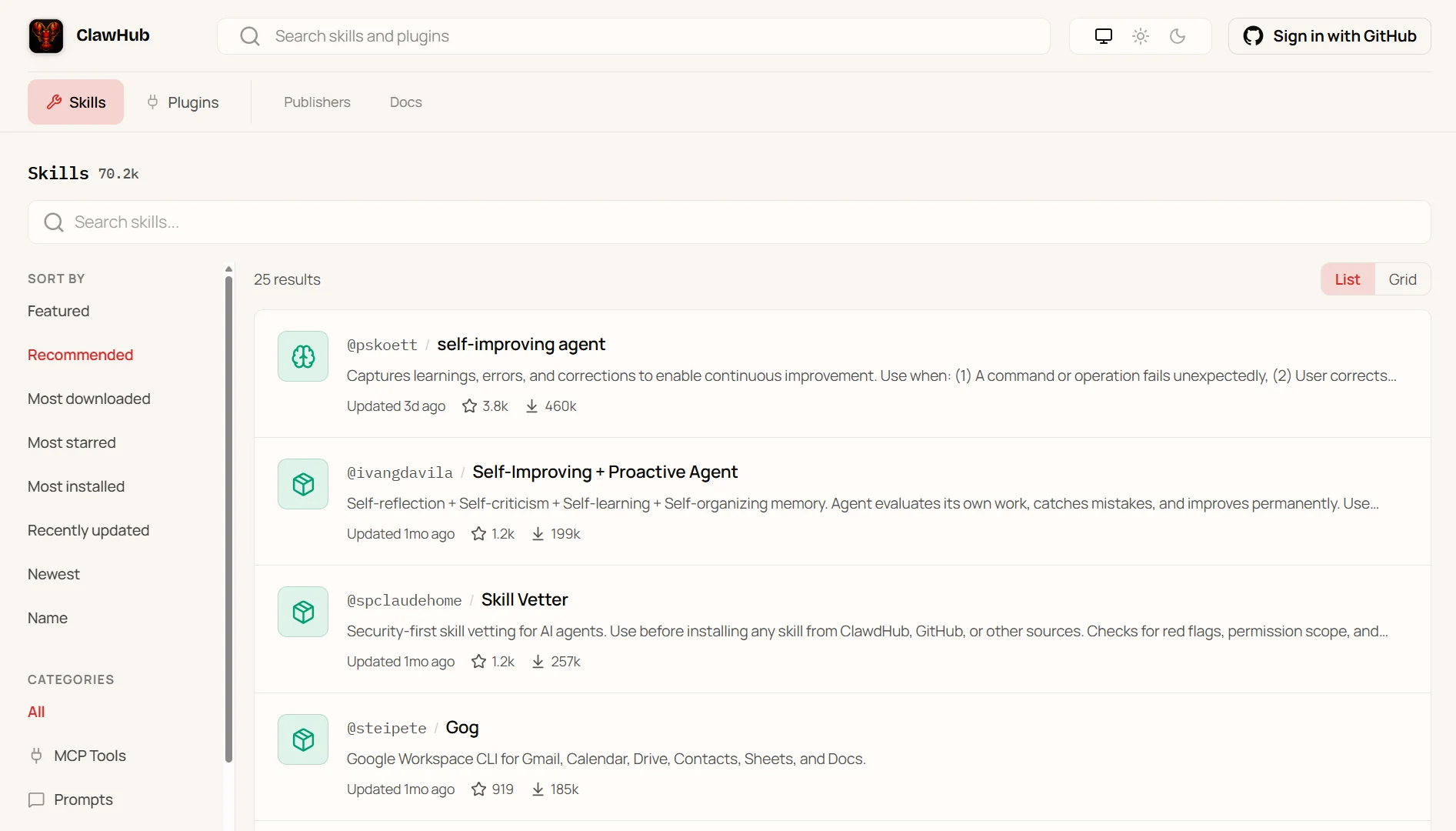This screenshot has height=831, width=1456.
Task: Click the ClawHub lobster logo icon
Action: [46, 36]
